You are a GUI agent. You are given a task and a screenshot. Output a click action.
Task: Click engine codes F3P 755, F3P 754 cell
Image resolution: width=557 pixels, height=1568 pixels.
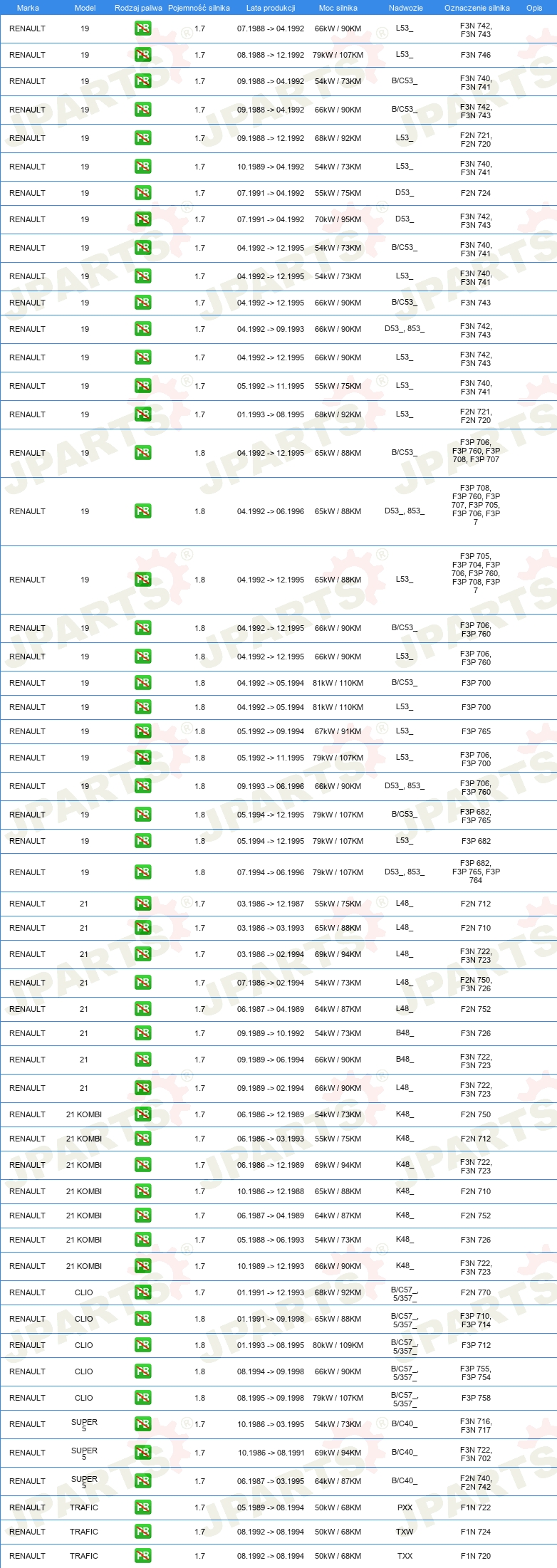476,1373
